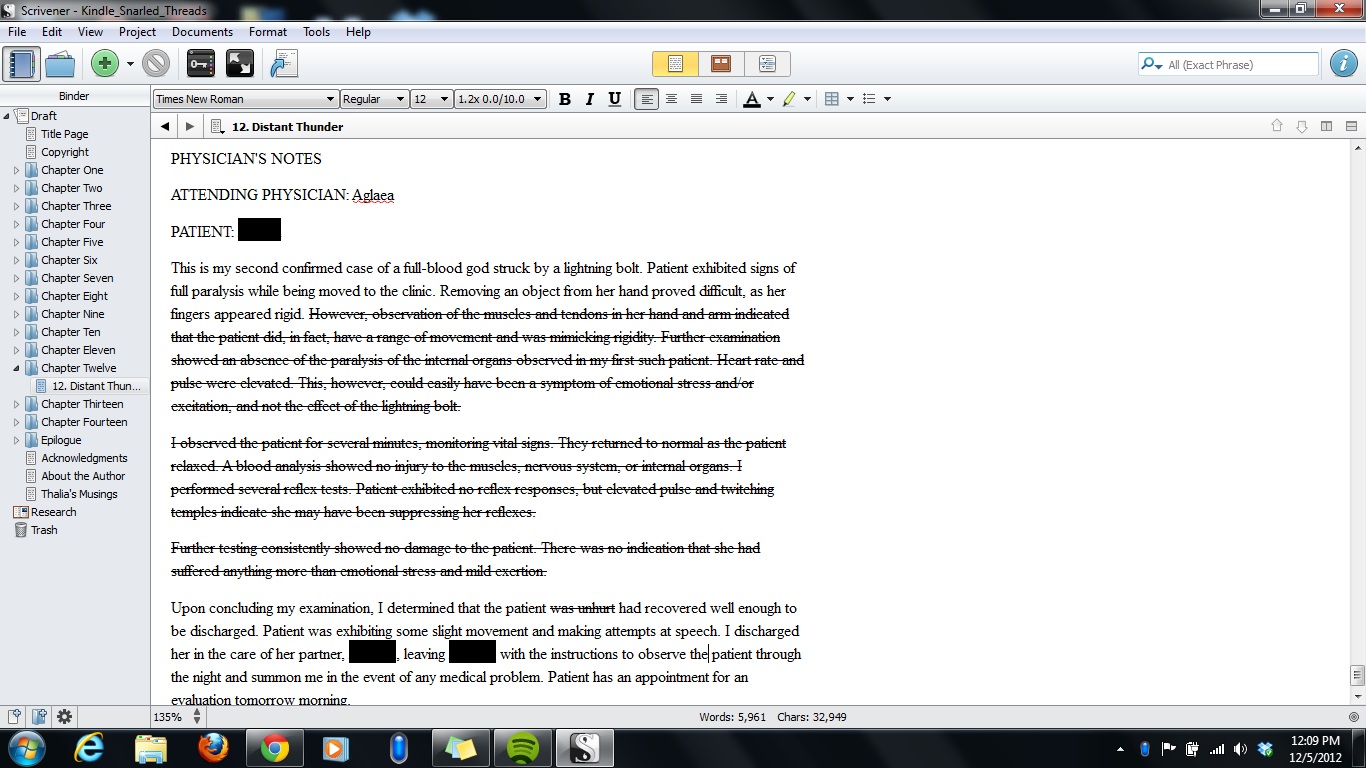Toggle bold formatting
The image size is (1366, 768).
(x=565, y=99)
